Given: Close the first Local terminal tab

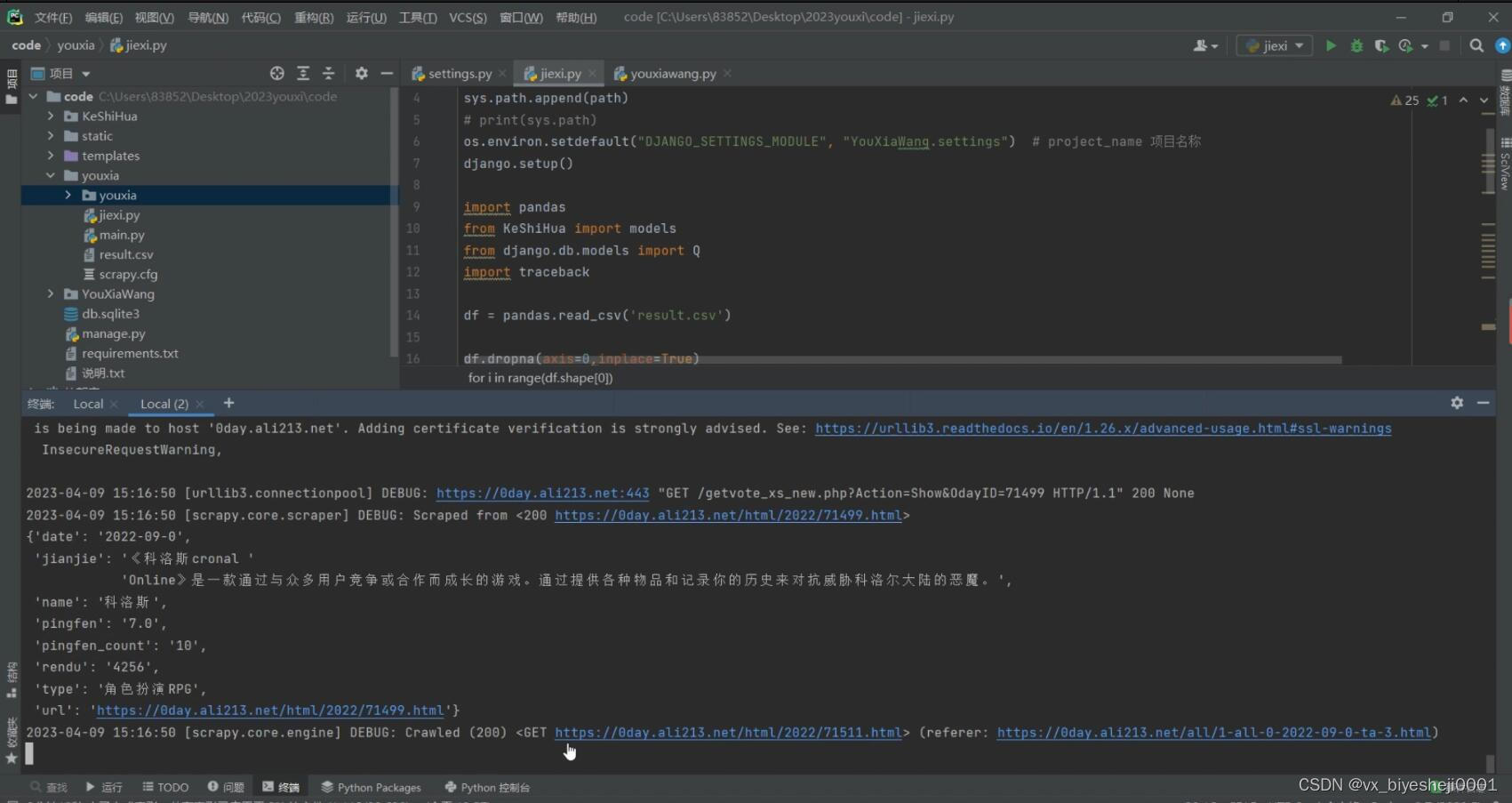Looking at the screenshot, I should [114, 404].
